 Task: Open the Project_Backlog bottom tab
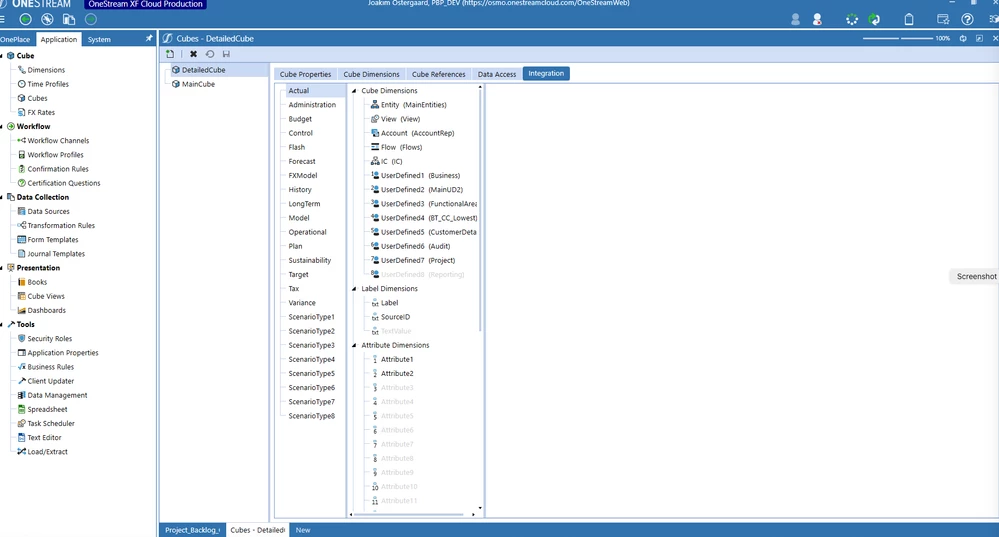click(192, 530)
